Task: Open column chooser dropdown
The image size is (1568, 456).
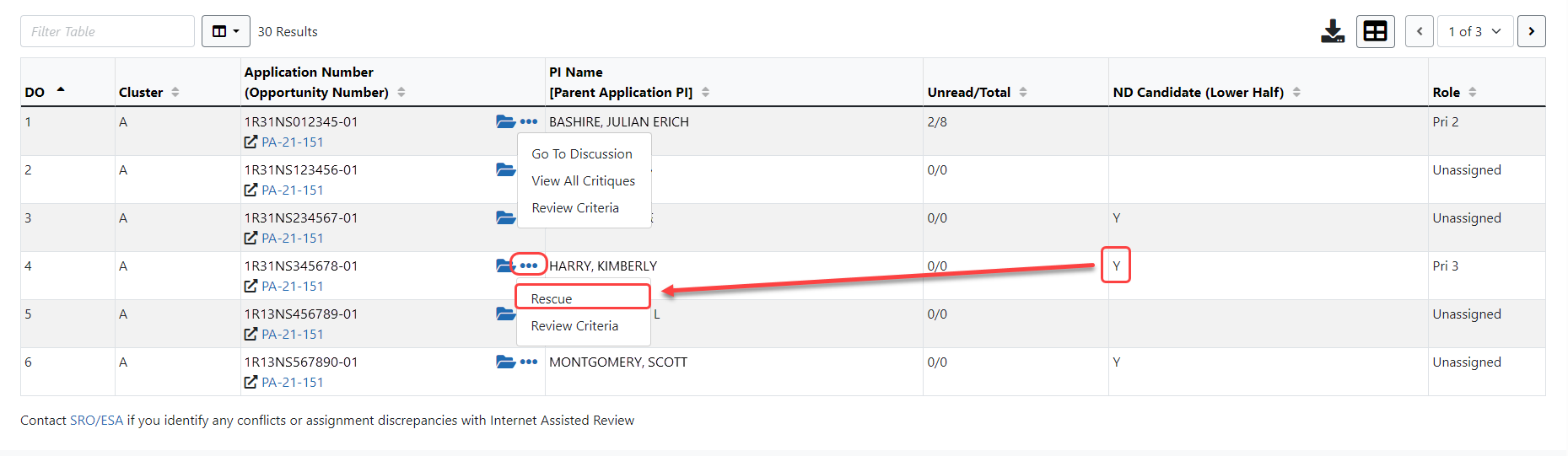Action: click(x=226, y=31)
